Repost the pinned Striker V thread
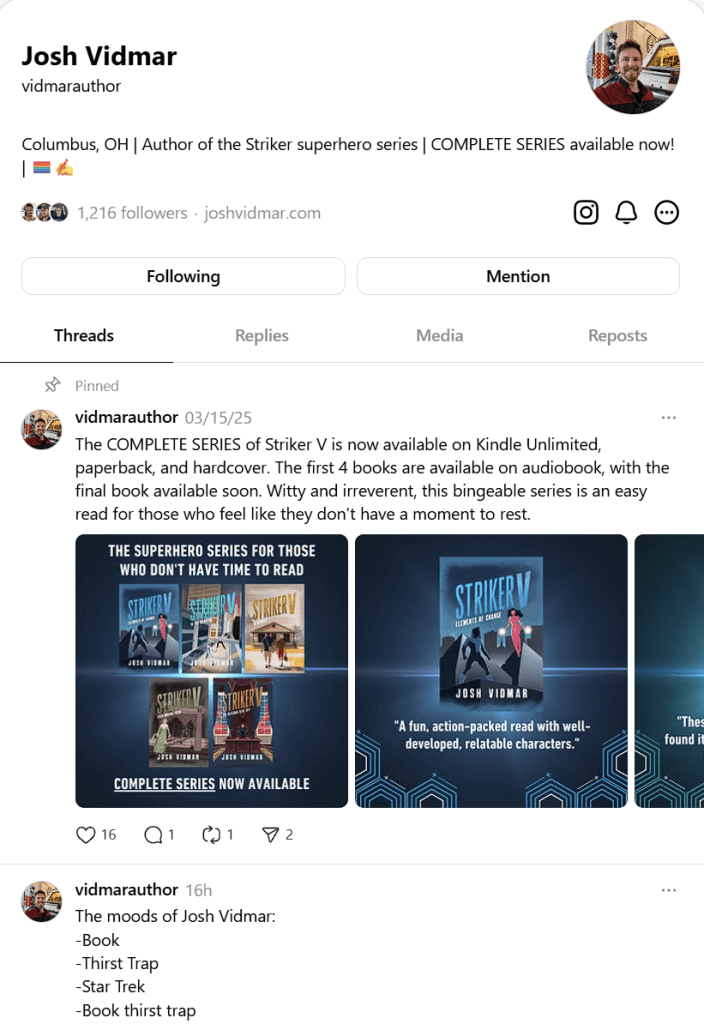Viewport: 704px width, 1024px height. point(212,835)
